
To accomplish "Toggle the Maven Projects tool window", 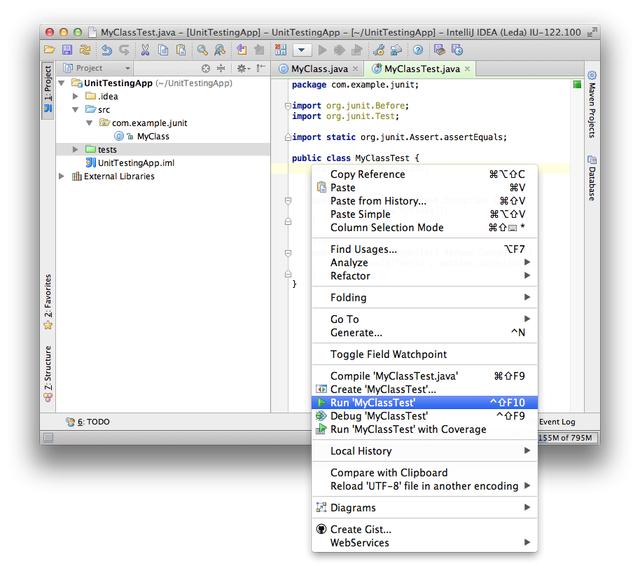I will pos(592,104).
